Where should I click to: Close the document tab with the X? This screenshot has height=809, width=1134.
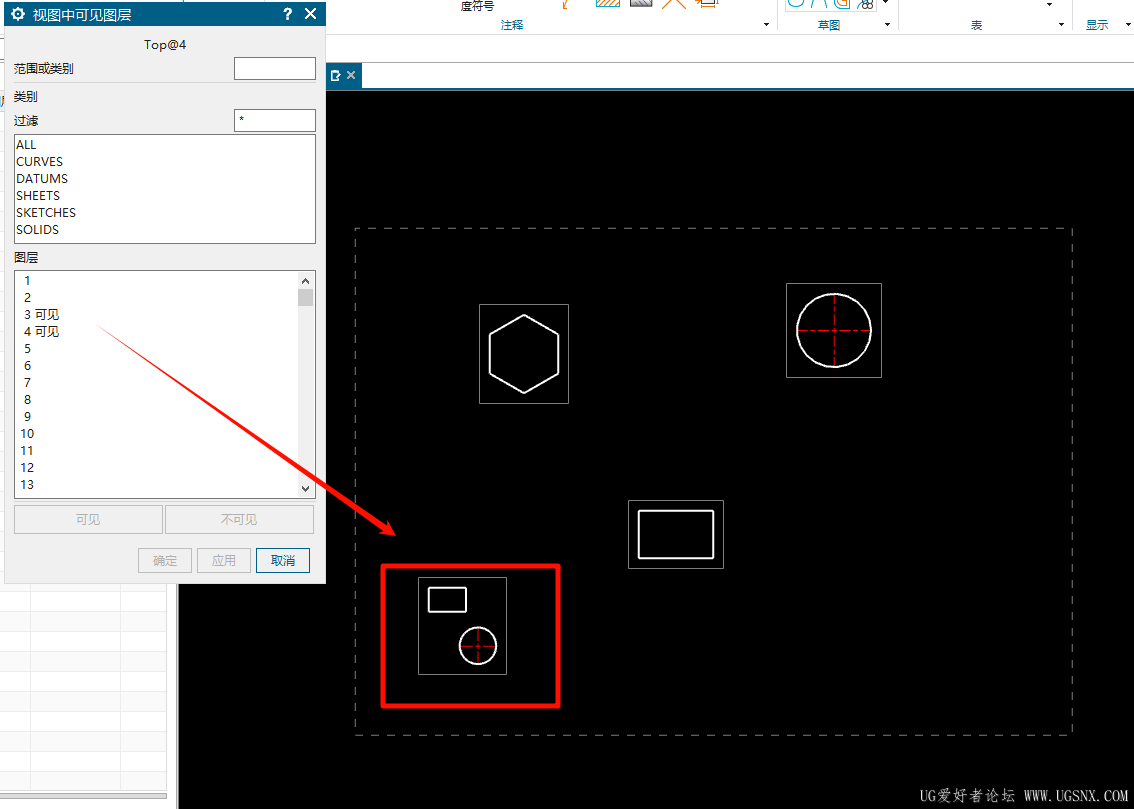click(351, 75)
